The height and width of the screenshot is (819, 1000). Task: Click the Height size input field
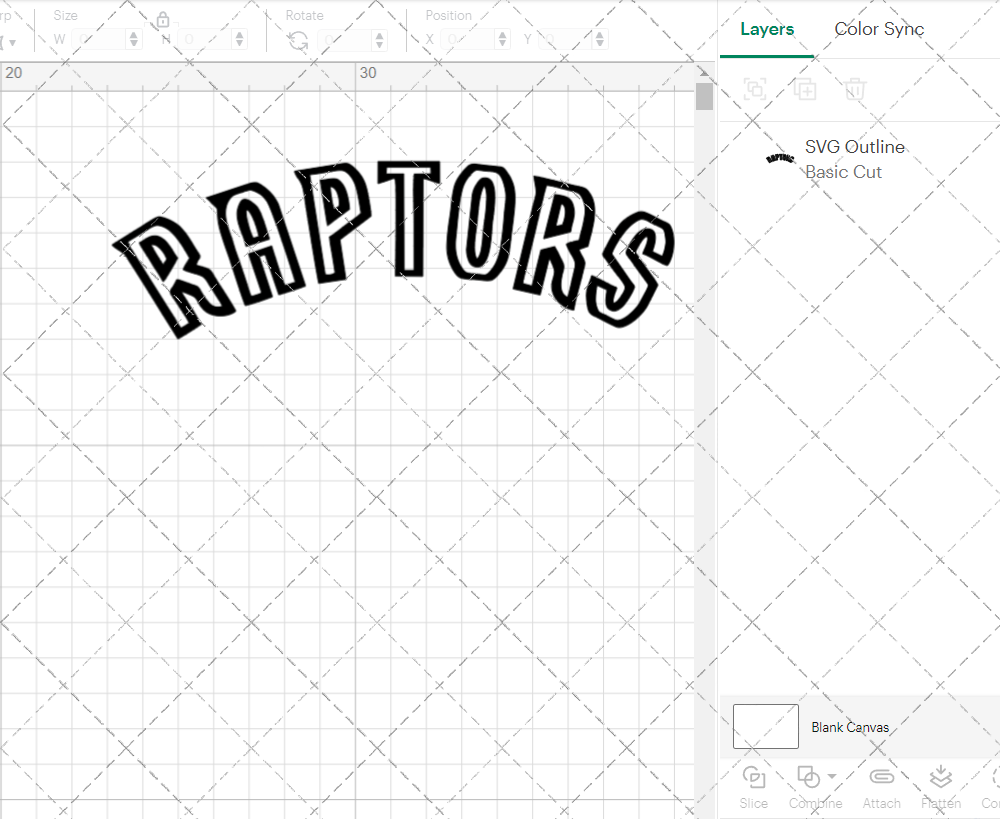(206, 40)
